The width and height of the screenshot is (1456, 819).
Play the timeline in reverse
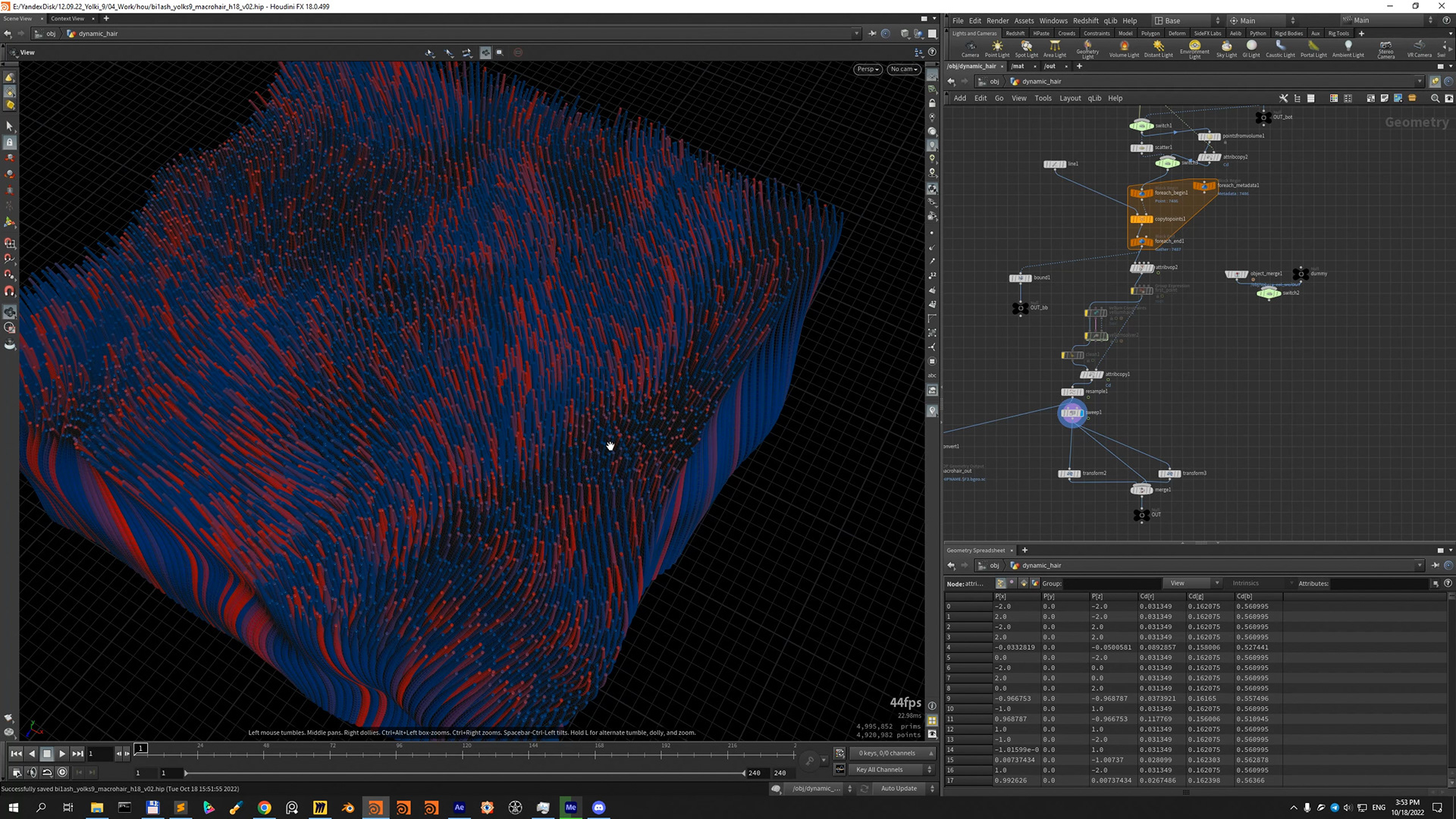pos(31,754)
